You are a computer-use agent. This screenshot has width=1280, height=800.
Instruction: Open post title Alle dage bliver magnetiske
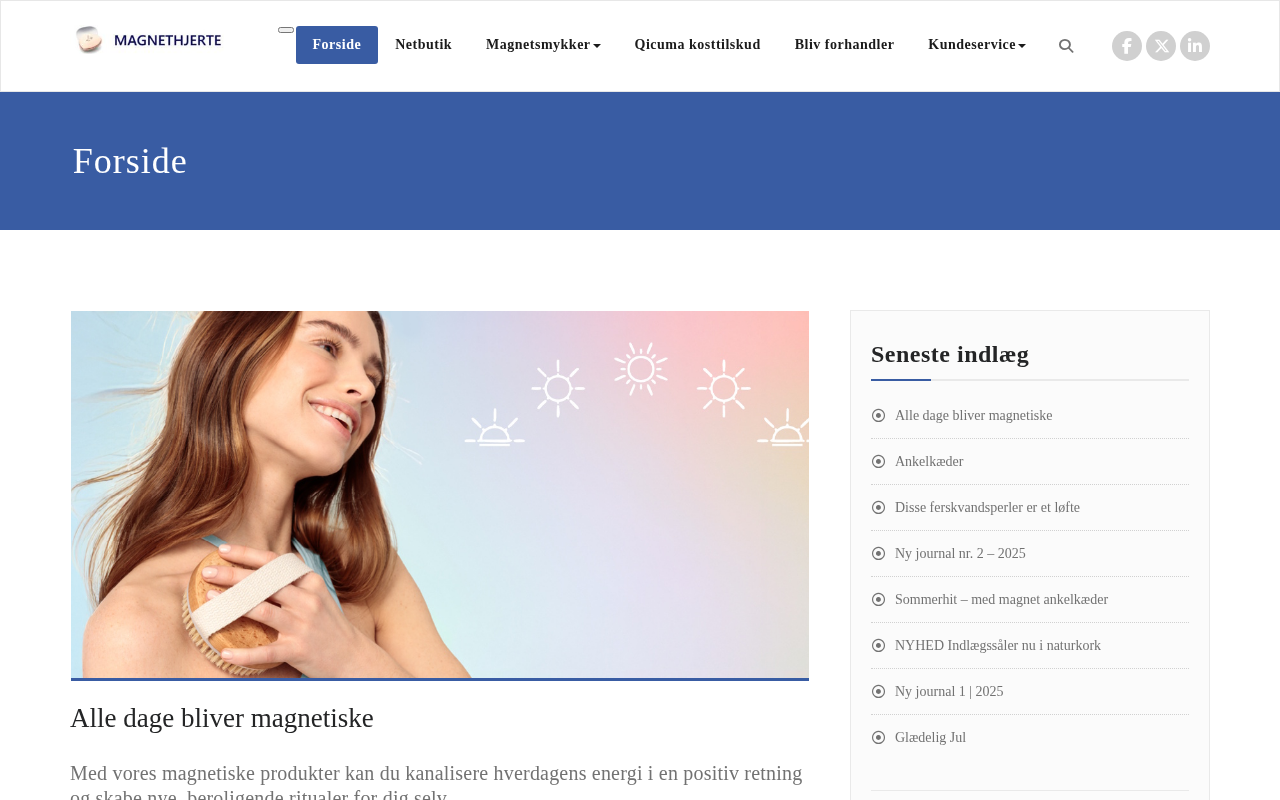pyautogui.click(x=222, y=718)
